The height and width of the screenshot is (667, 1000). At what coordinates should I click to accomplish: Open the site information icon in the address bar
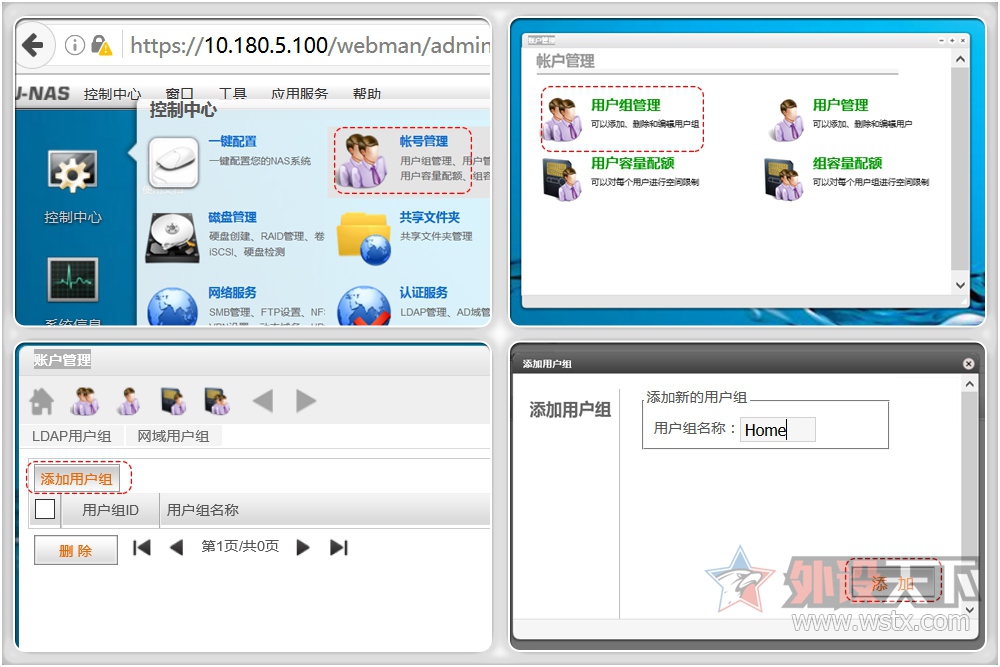click(x=75, y=45)
